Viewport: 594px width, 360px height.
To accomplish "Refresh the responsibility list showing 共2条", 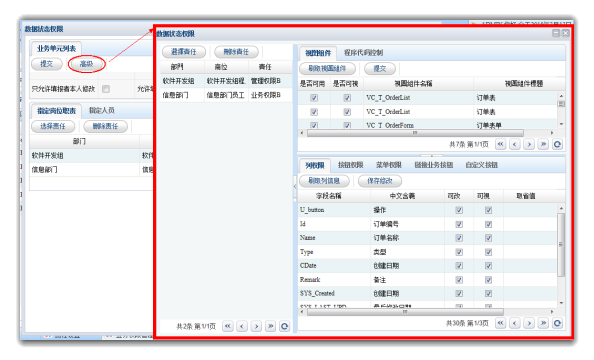I will (284, 326).
